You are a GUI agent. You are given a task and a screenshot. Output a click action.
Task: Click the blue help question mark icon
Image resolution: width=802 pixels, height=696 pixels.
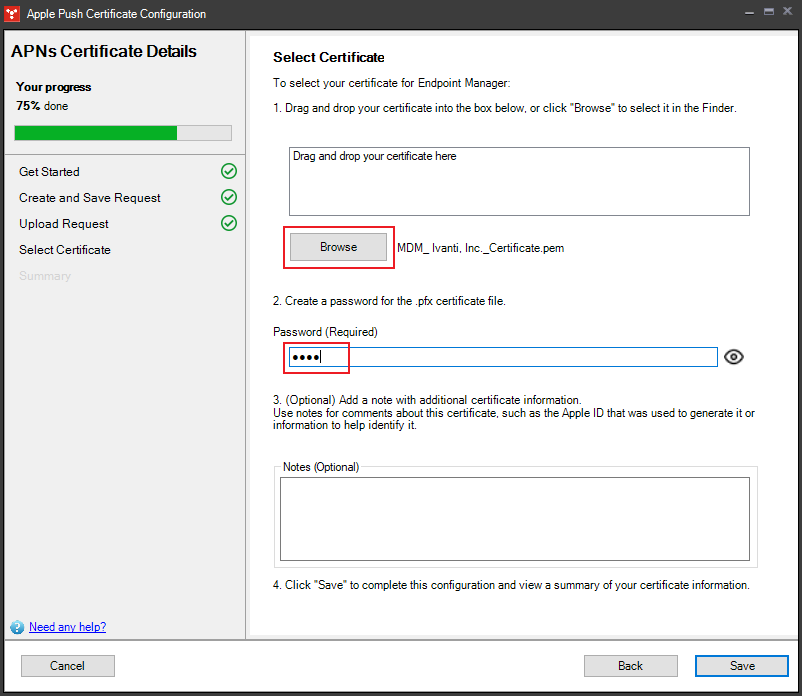coord(17,627)
